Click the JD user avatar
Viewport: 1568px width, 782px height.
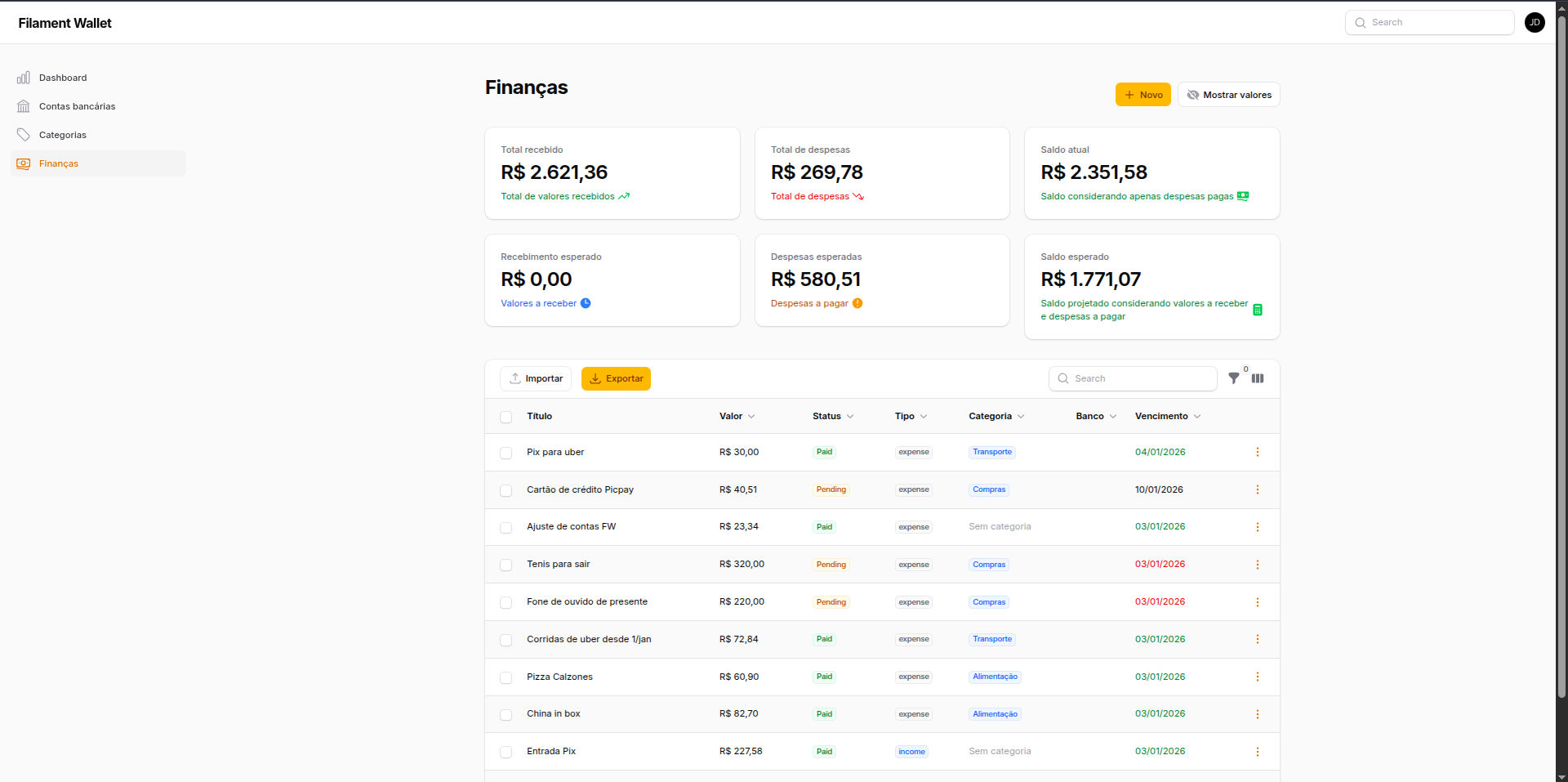[1535, 22]
